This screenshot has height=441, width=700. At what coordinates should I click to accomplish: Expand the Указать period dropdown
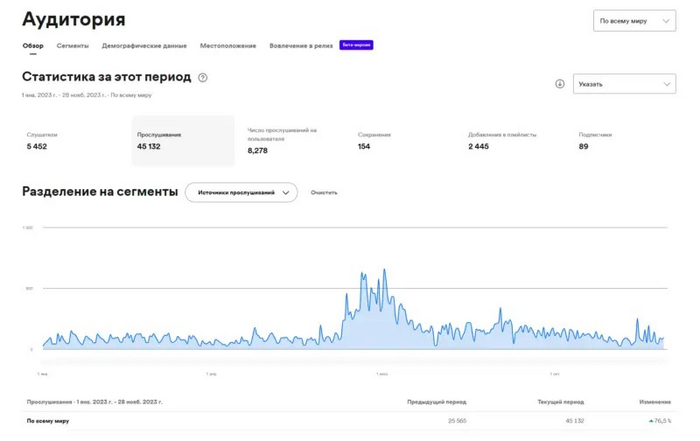coord(624,84)
